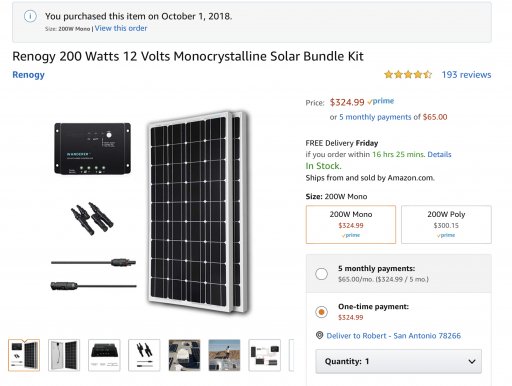Select the charge controller thumbnail
Image resolution: width=512 pixels, height=386 pixels.
coord(104,355)
